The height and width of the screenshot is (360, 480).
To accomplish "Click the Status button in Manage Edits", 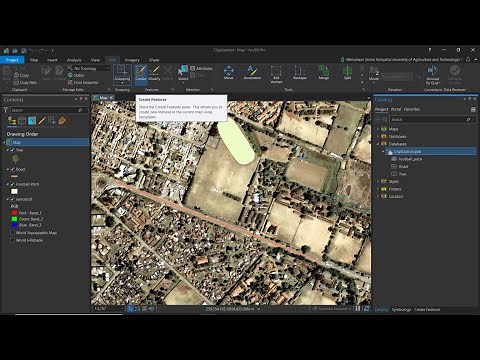I will coord(76,75).
